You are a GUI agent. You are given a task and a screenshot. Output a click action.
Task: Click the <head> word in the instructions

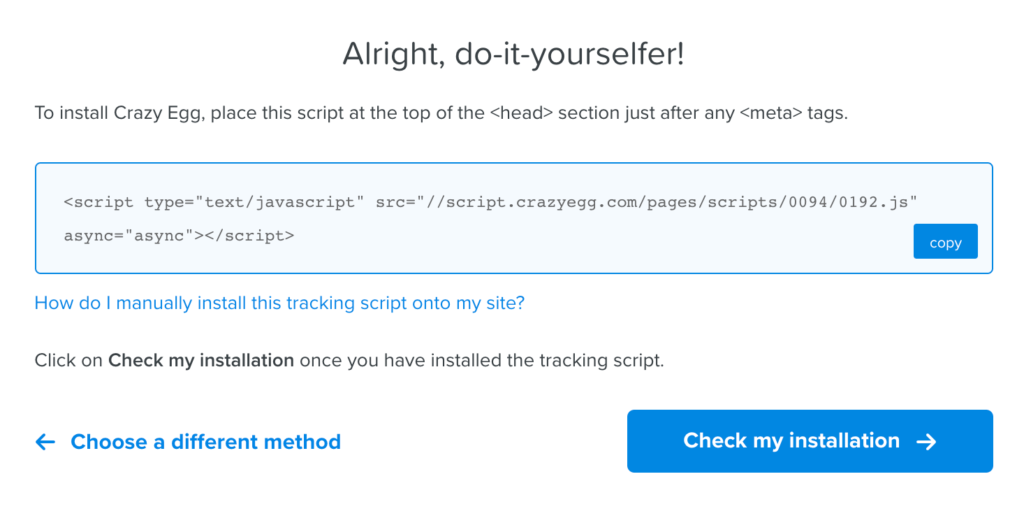[x=521, y=113]
